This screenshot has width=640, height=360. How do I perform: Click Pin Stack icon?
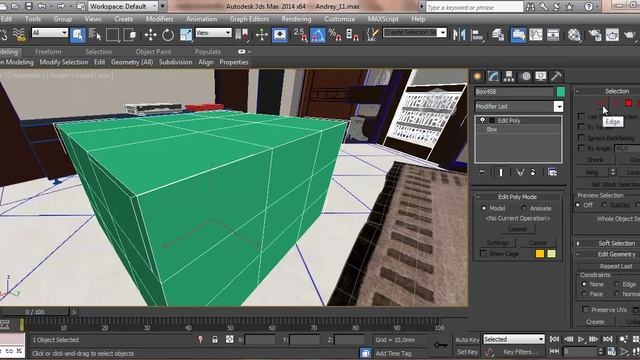point(482,172)
